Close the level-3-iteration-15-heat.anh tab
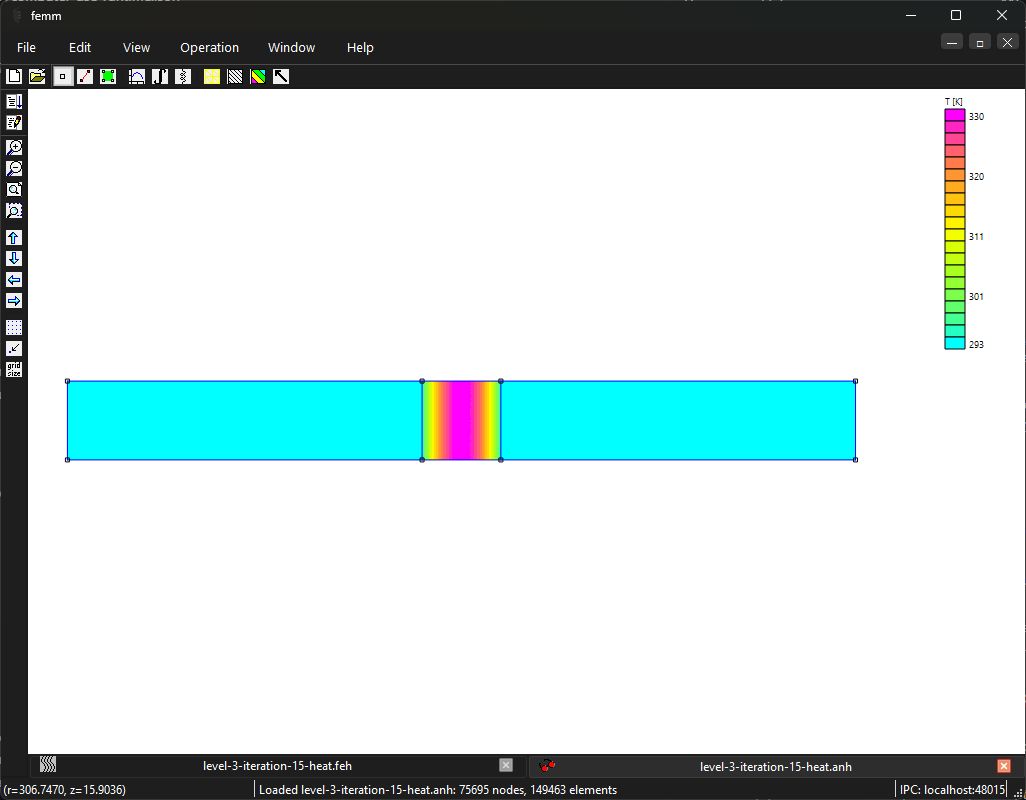Image resolution: width=1026 pixels, height=800 pixels. point(1004,765)
